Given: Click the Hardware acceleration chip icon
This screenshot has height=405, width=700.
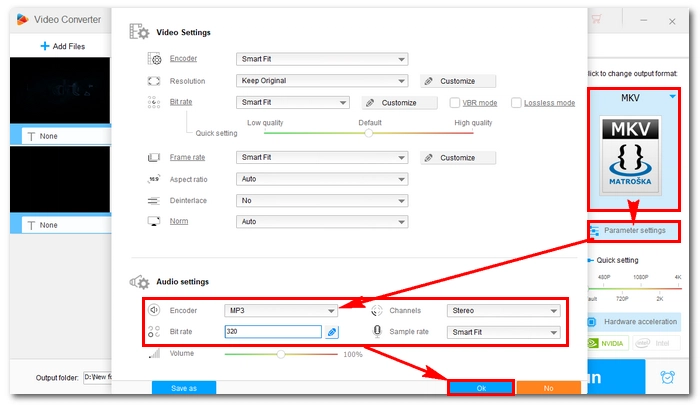Looking at the screenshot, I should (x=592, y=322).
